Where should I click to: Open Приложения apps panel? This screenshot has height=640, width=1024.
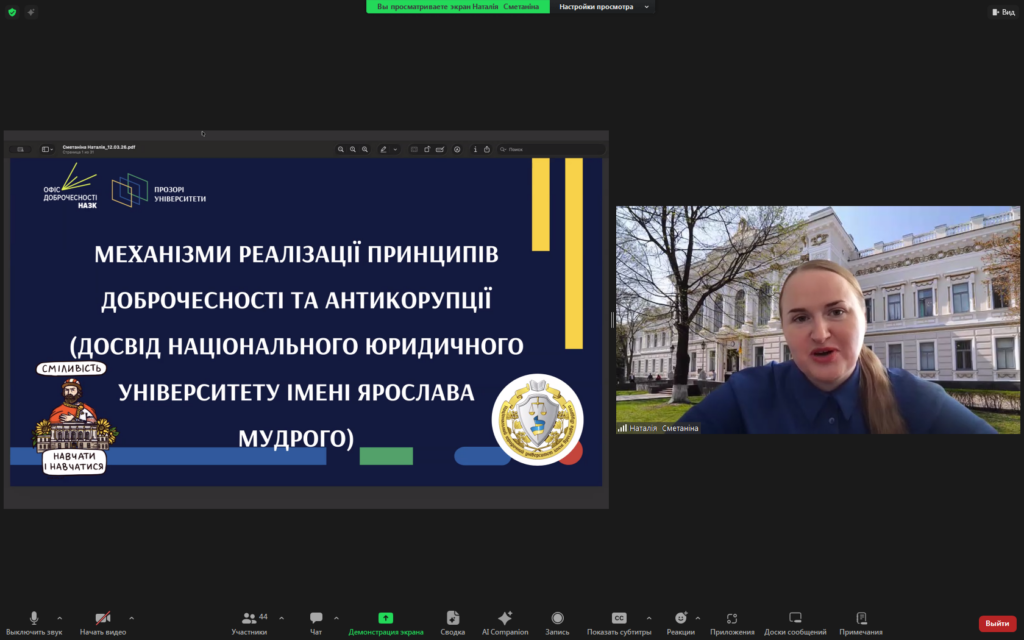(x=732, y=619)
